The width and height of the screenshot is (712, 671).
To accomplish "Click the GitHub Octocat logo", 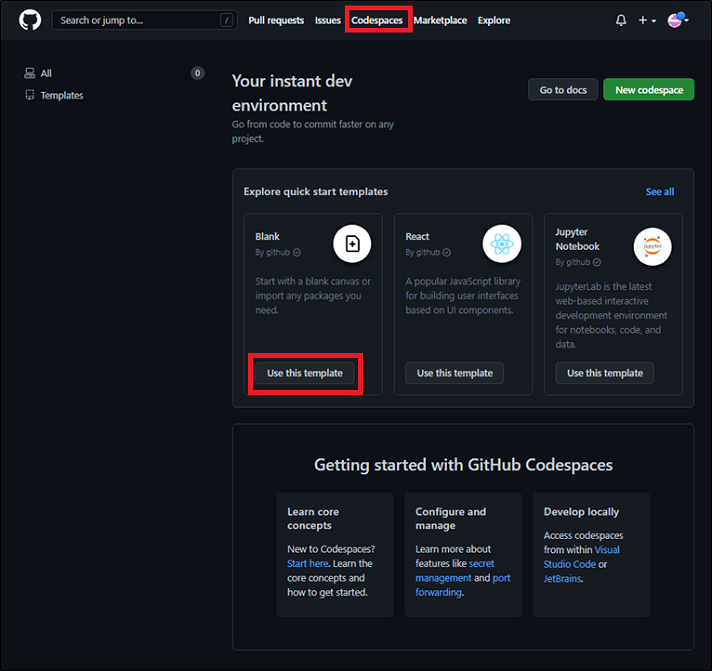I will pyautogui.click(x=30, y=20).
